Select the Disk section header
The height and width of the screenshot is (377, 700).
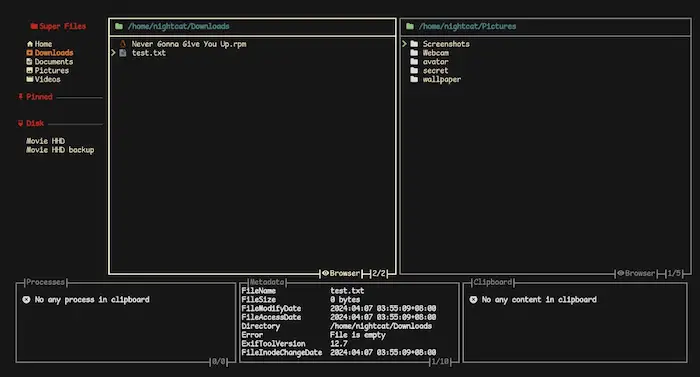click(x=31, y=123)
